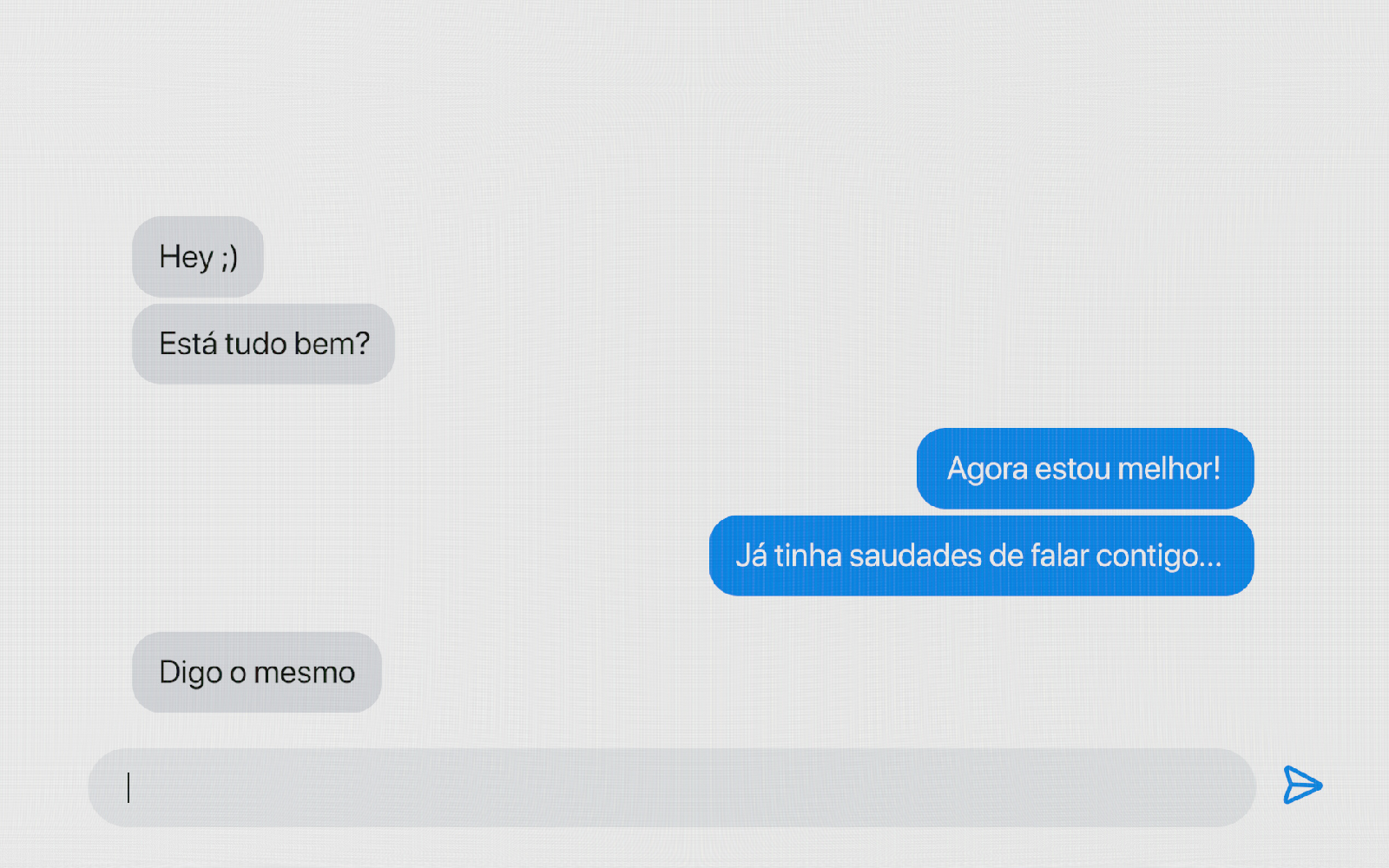Place cursor at the blinking text caret
The image size is (1389, 868).
point(128,787)
